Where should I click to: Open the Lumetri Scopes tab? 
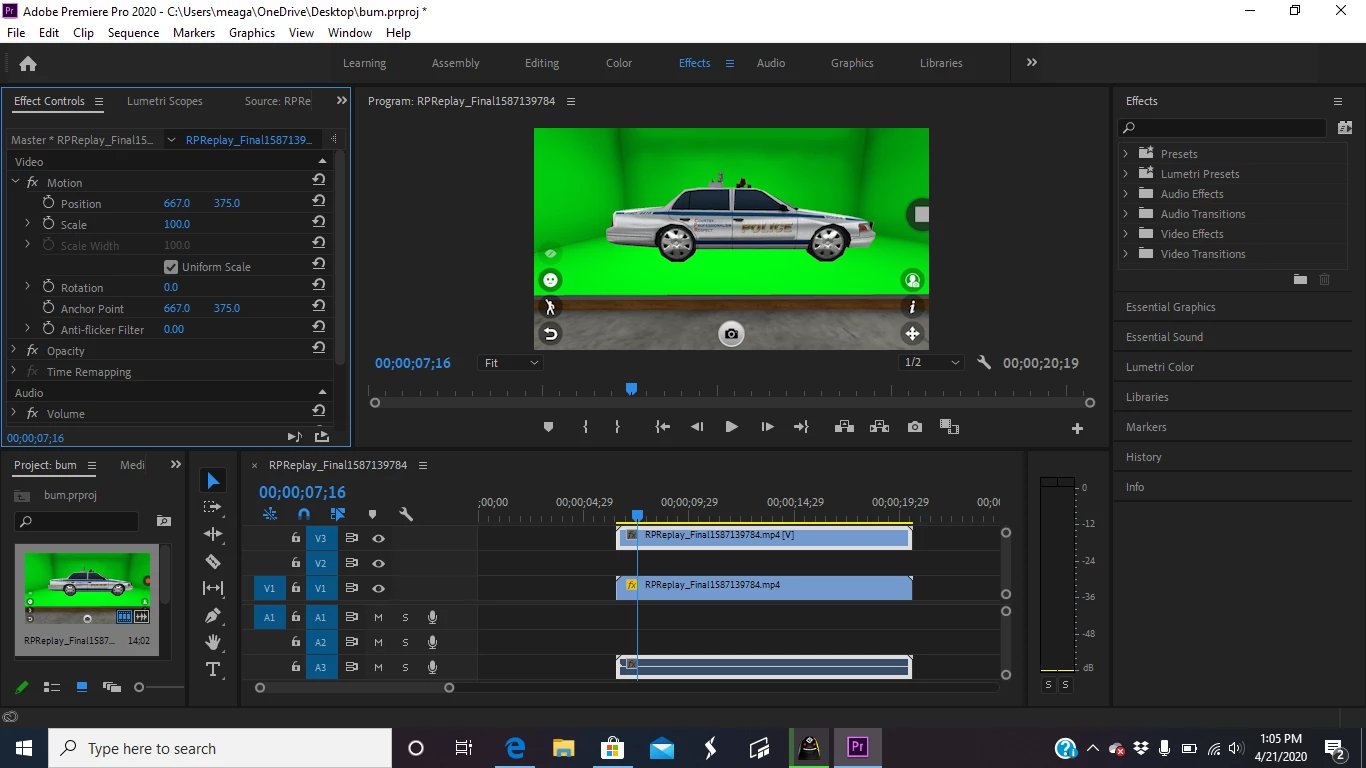pyautogui.click(x=165, y=101)
